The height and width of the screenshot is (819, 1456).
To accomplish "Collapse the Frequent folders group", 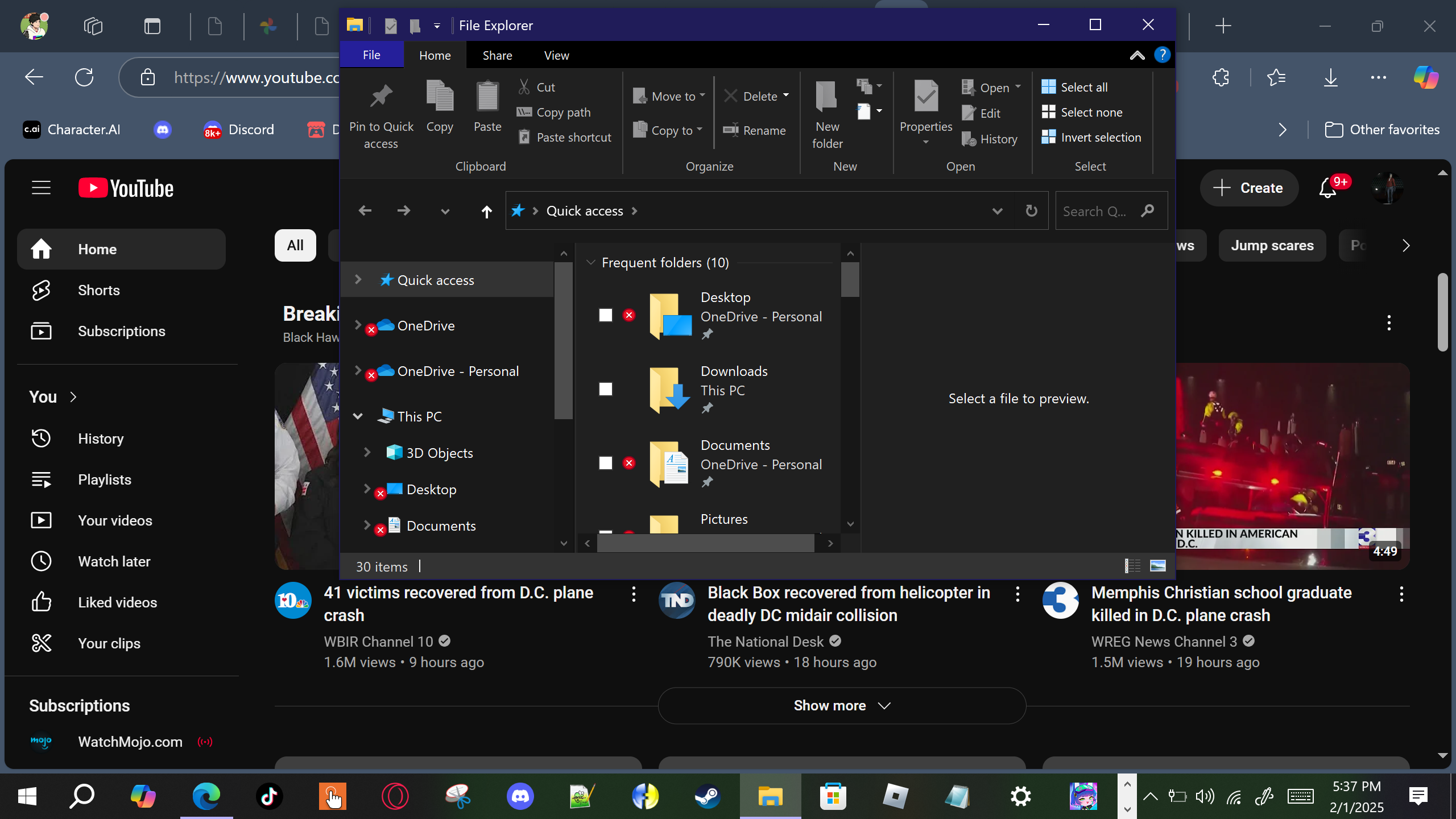I will (x=590, y=262).
